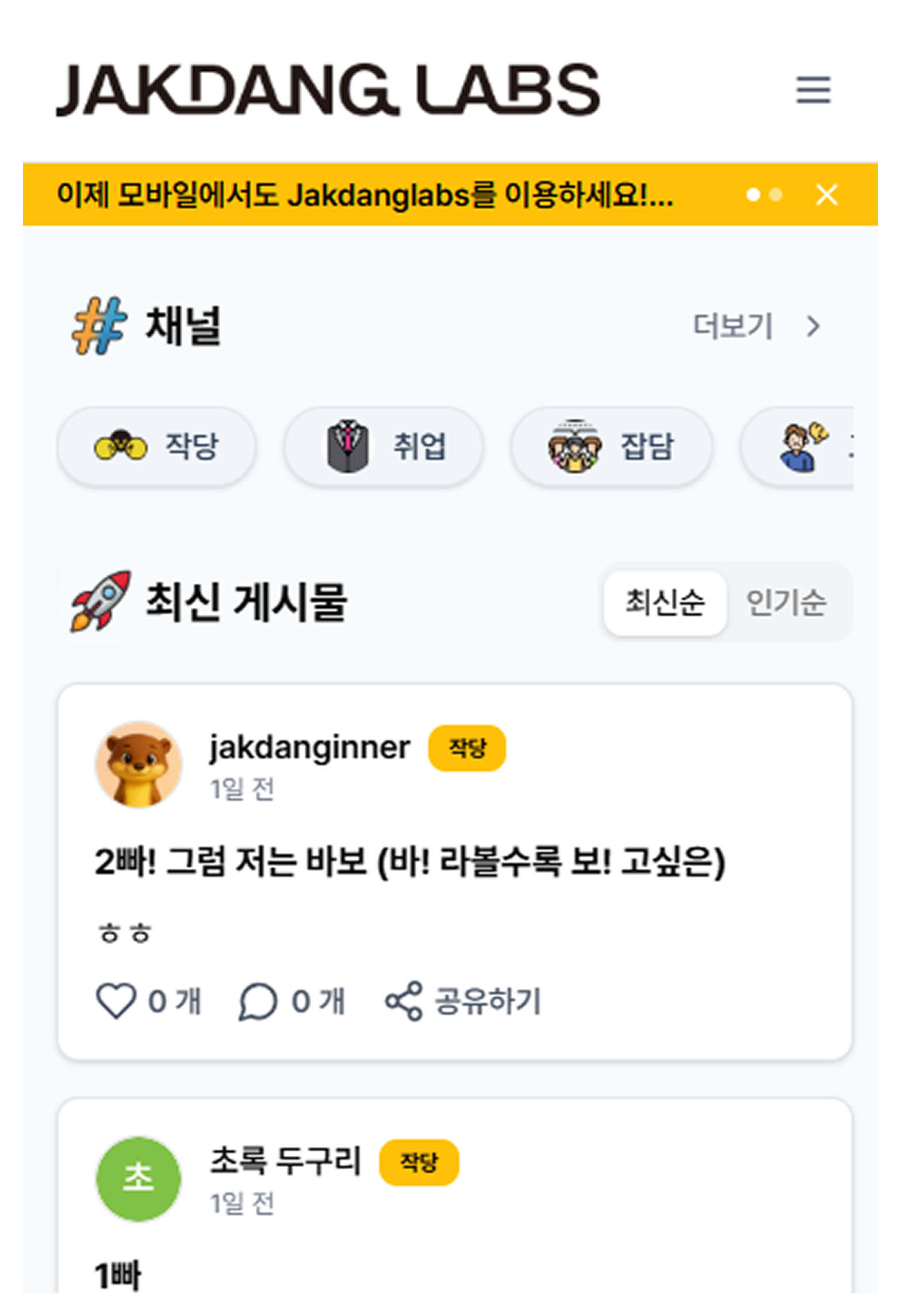Click 작당 badge next to jakdanginner
This screenshot has height=1316, width=901.
coord(467,748)
